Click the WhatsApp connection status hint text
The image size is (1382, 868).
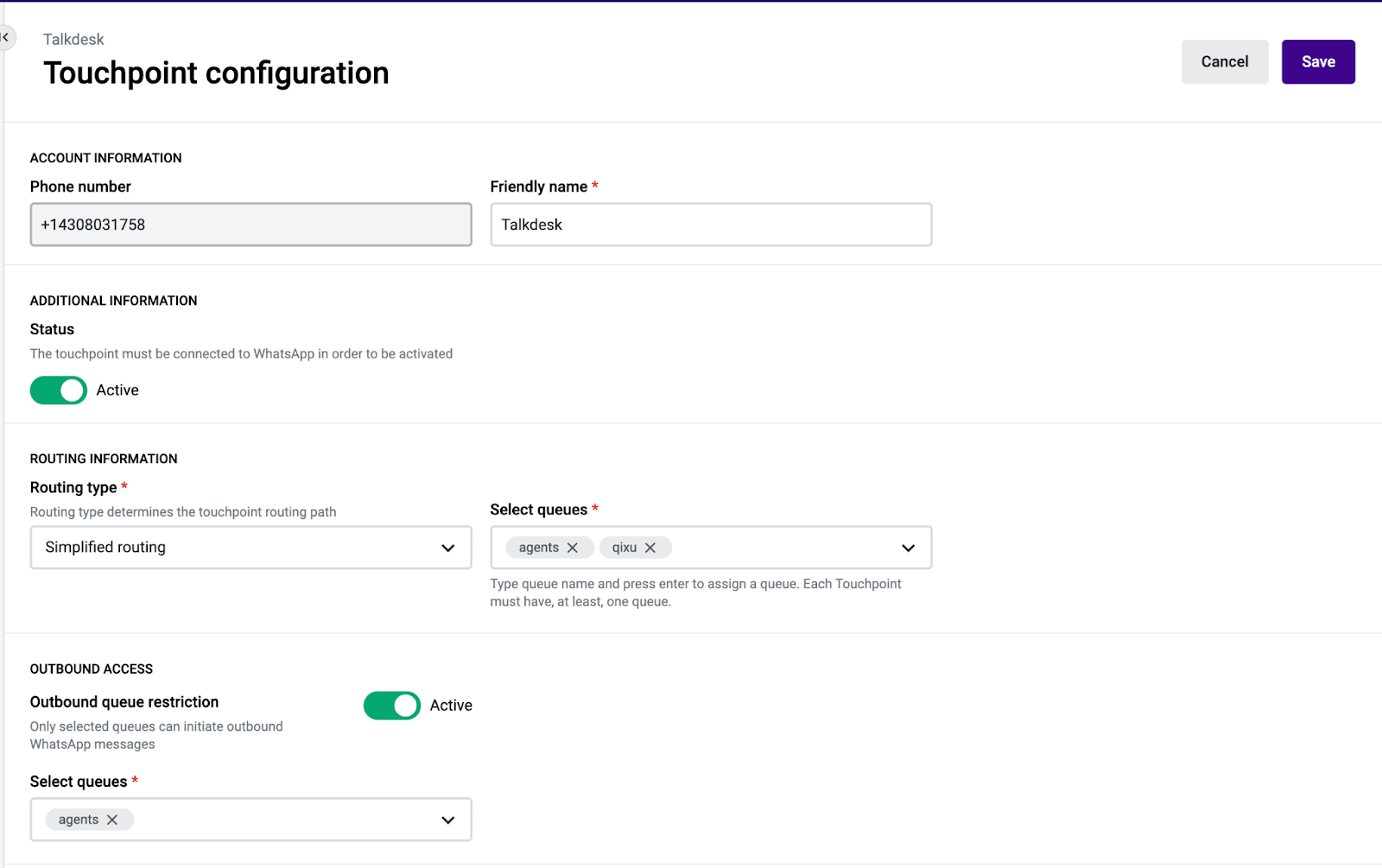tap(241, 354)
